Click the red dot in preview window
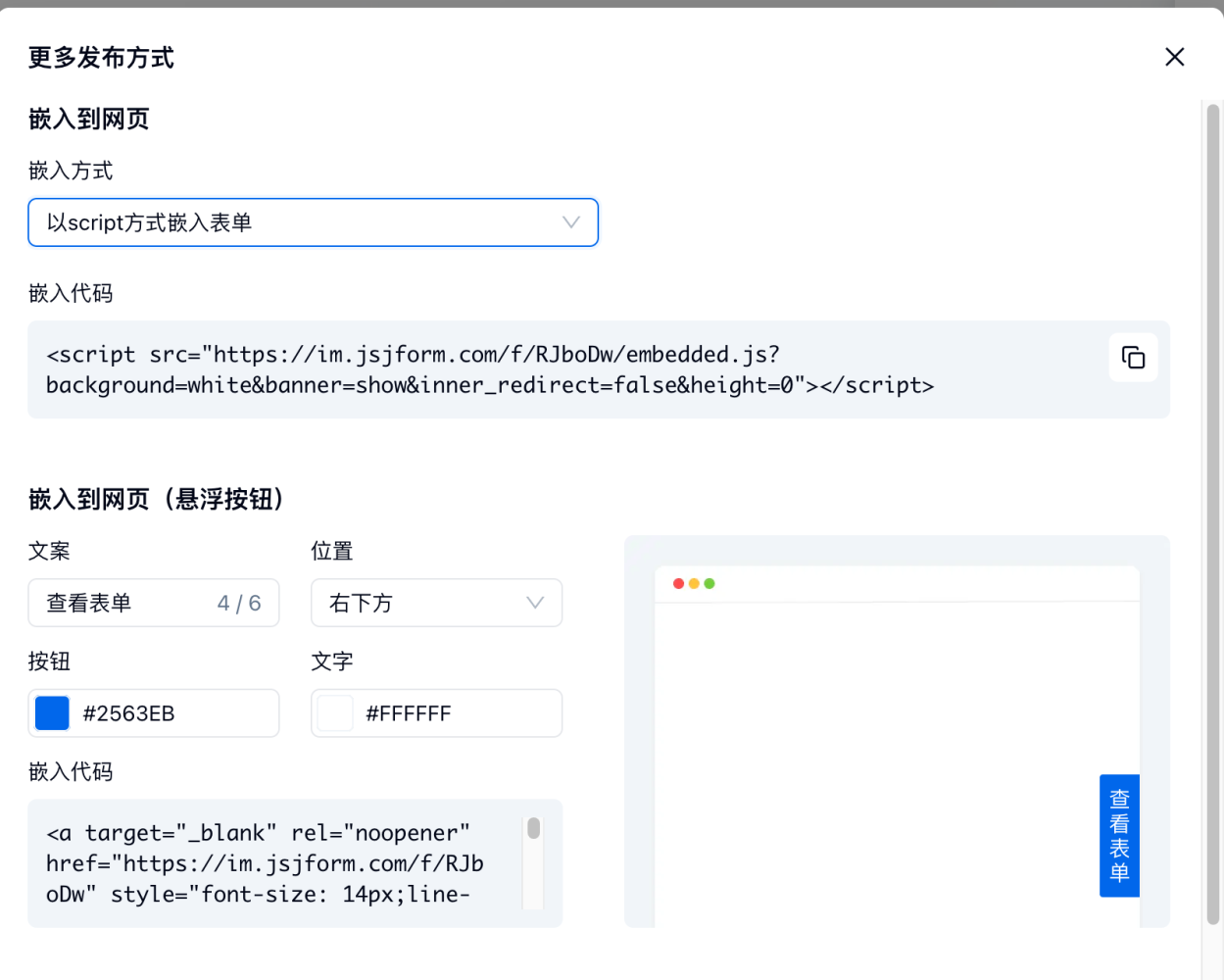This screenshot has height=980, width=1224. (x=678, y=584)
